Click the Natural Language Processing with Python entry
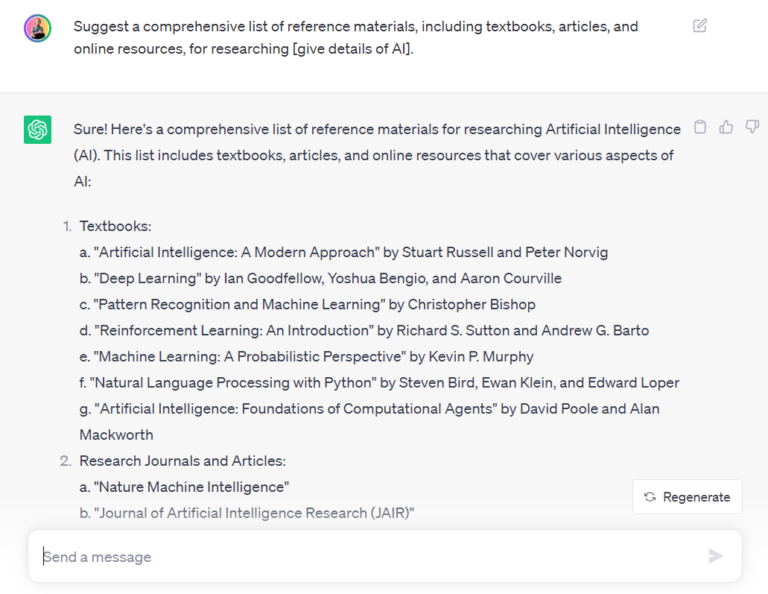 379,382
